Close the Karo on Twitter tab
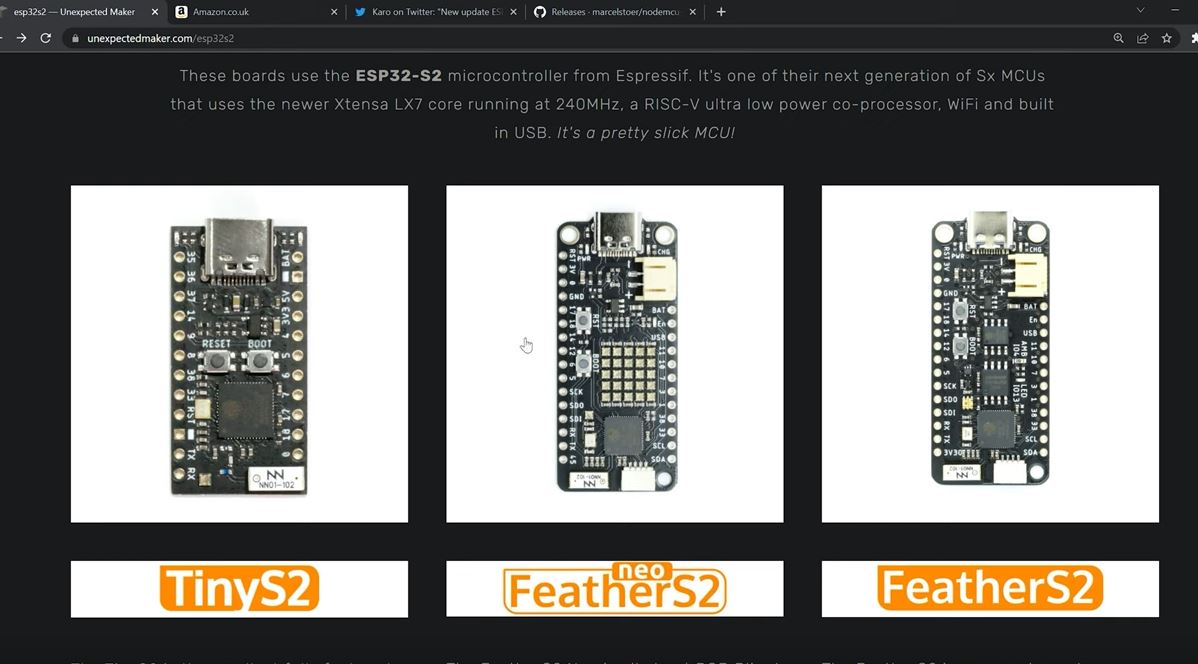This screenshot has height=664, width=1198. [513, 12]
